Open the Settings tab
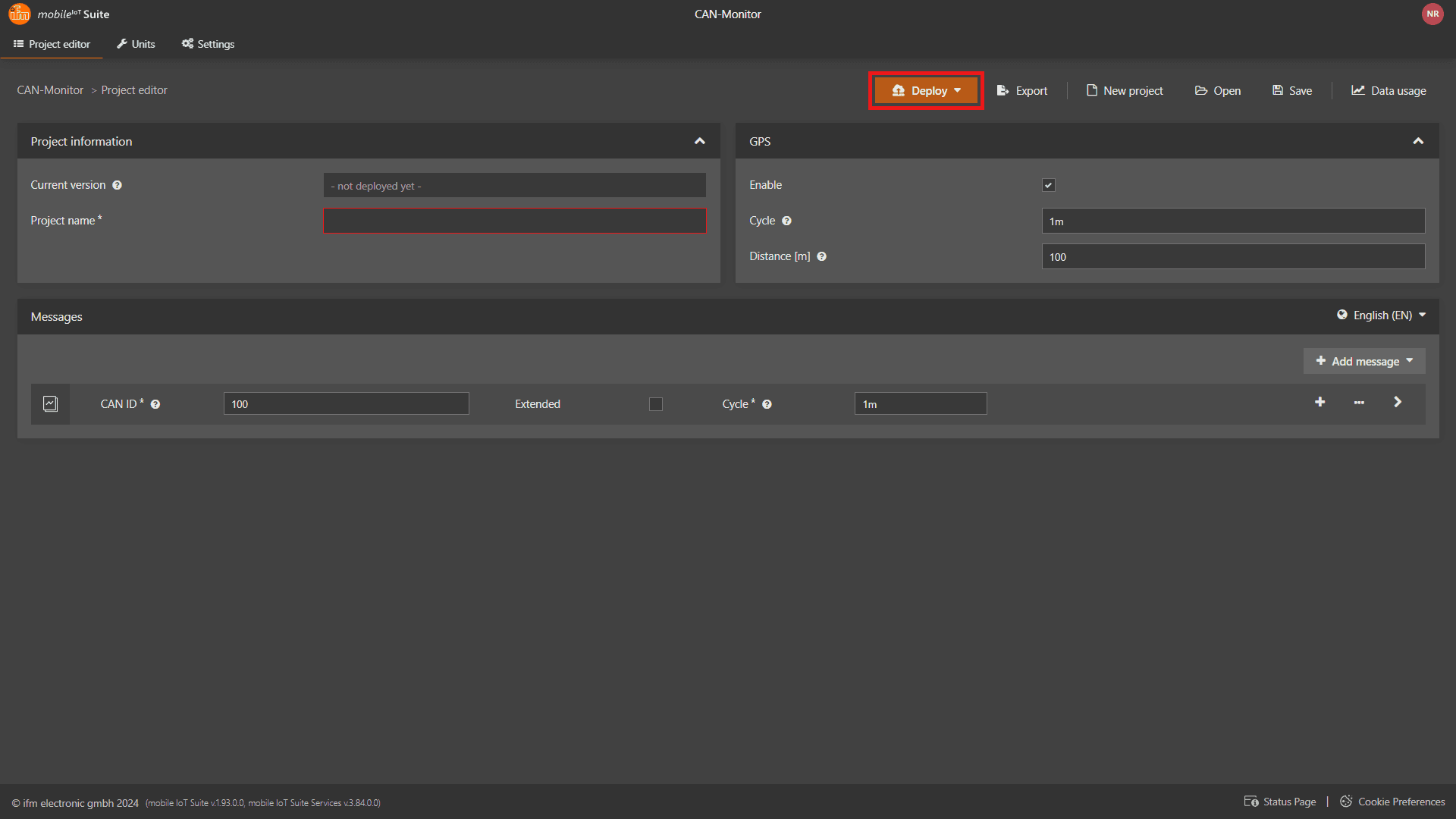The image size is (1456, 819). coord(208,44)
